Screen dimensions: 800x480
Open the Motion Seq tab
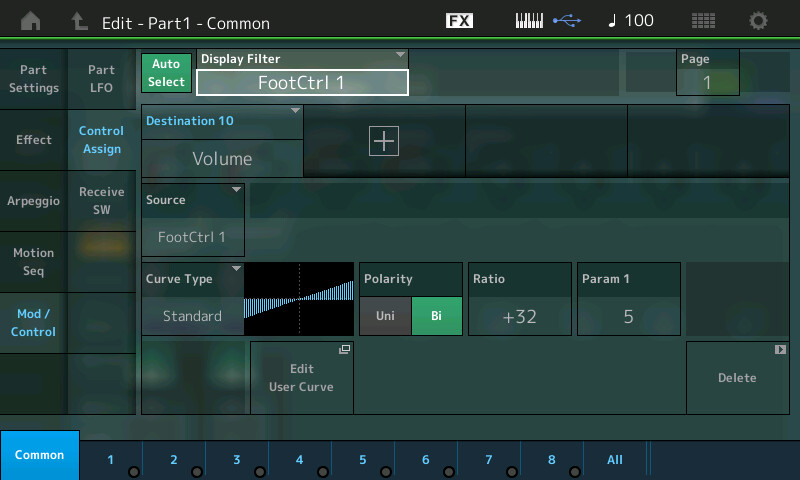pos(34,262)
